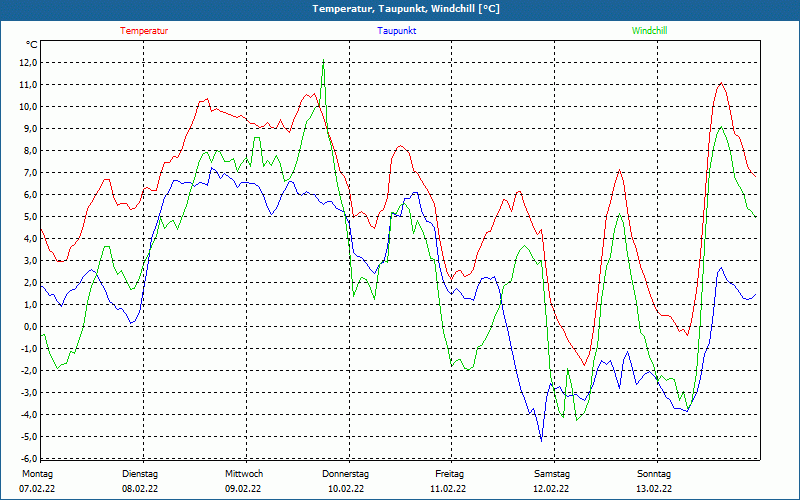
Task: Click the 11.02.22 date label
Action: coord(448,489)
